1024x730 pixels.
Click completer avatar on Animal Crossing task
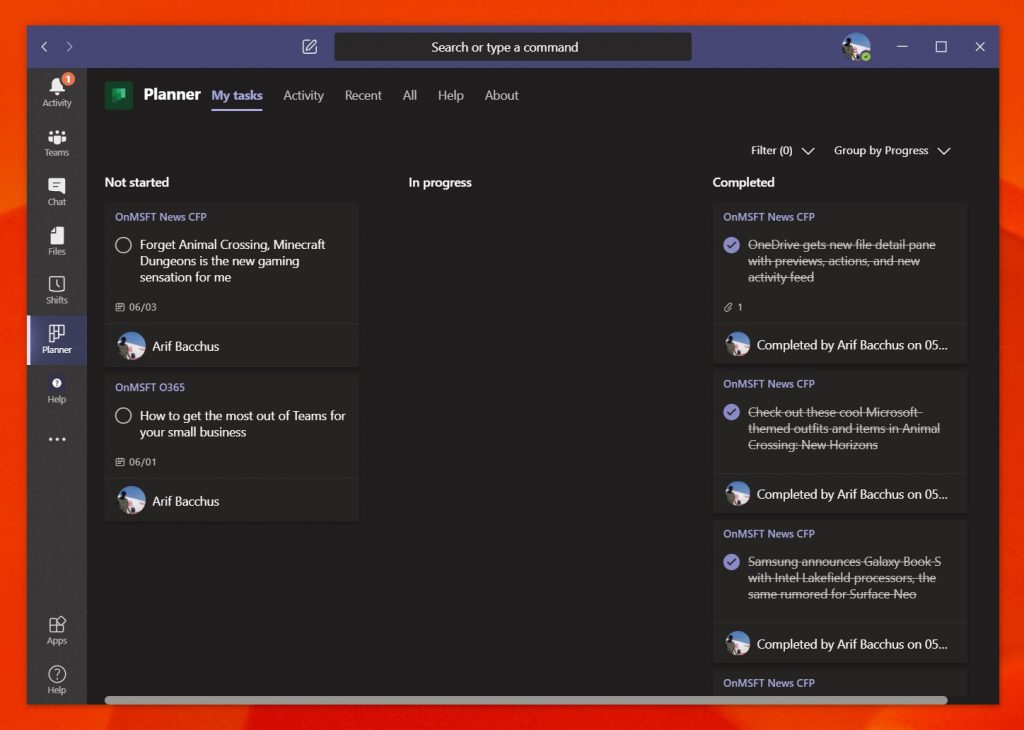tap(737, 494)
